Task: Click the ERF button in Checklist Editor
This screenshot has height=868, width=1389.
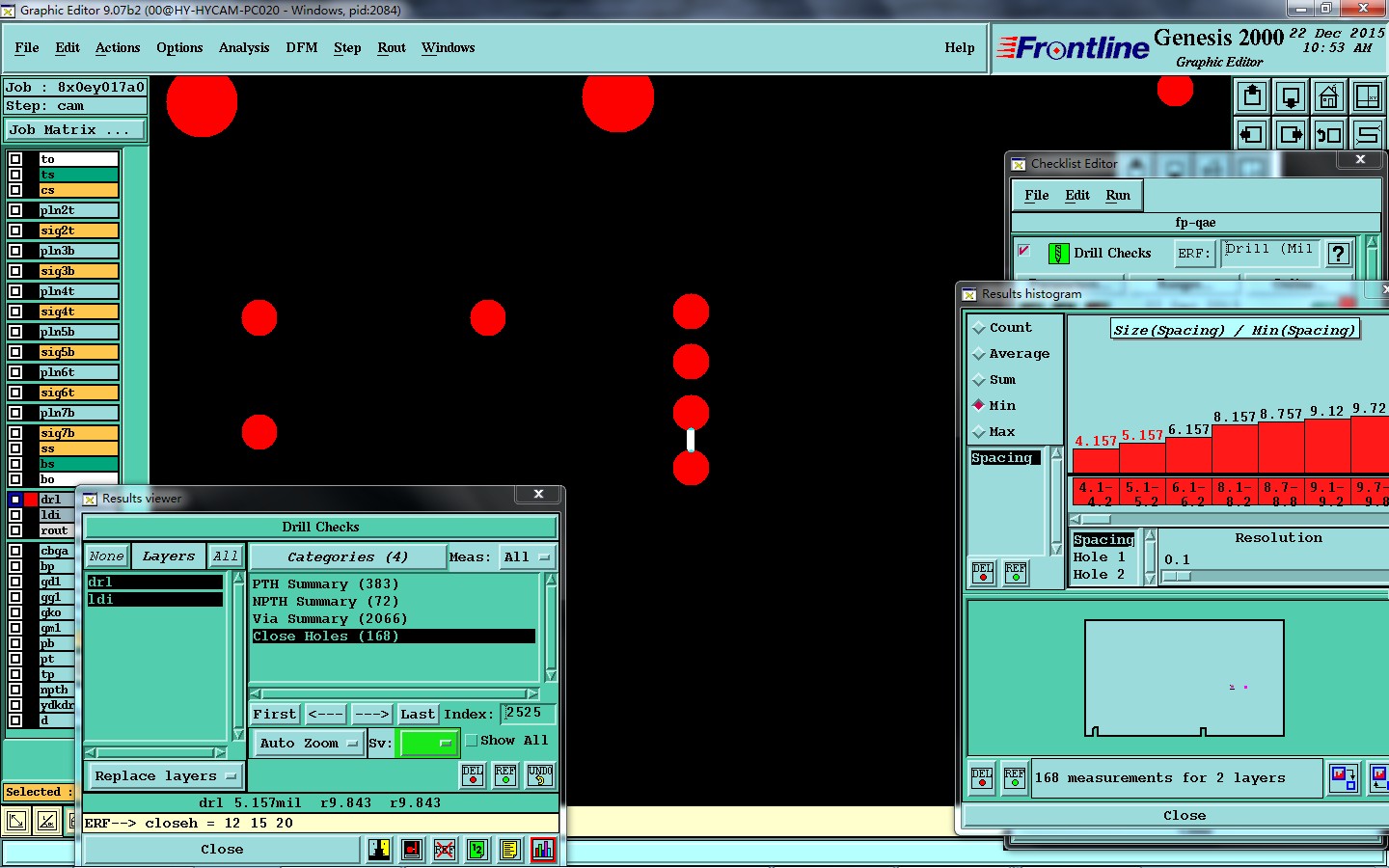Action: 1193,254
